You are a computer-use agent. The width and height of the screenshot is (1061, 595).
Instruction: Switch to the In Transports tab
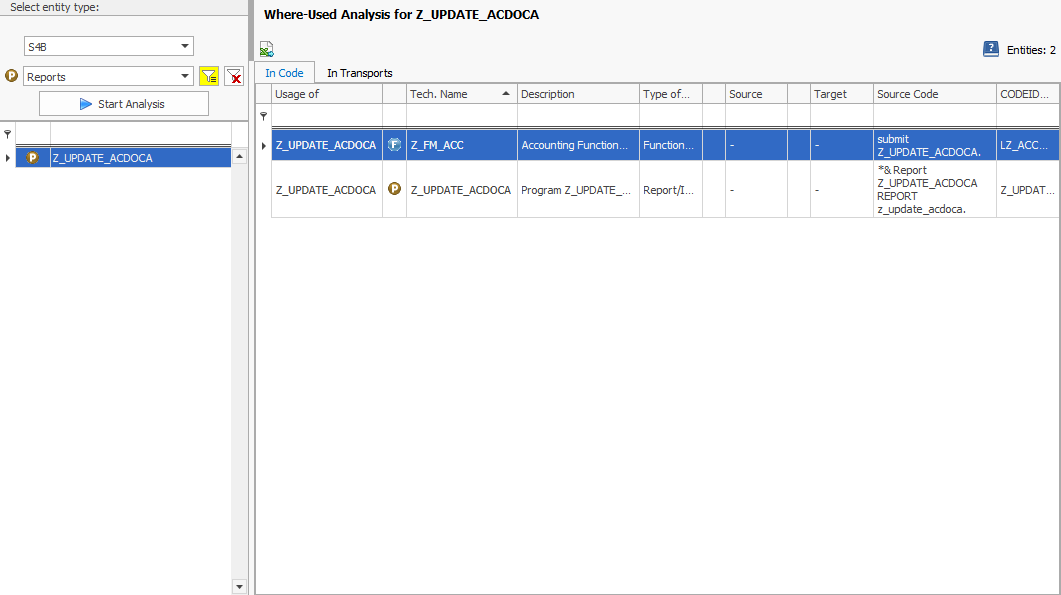359,73
